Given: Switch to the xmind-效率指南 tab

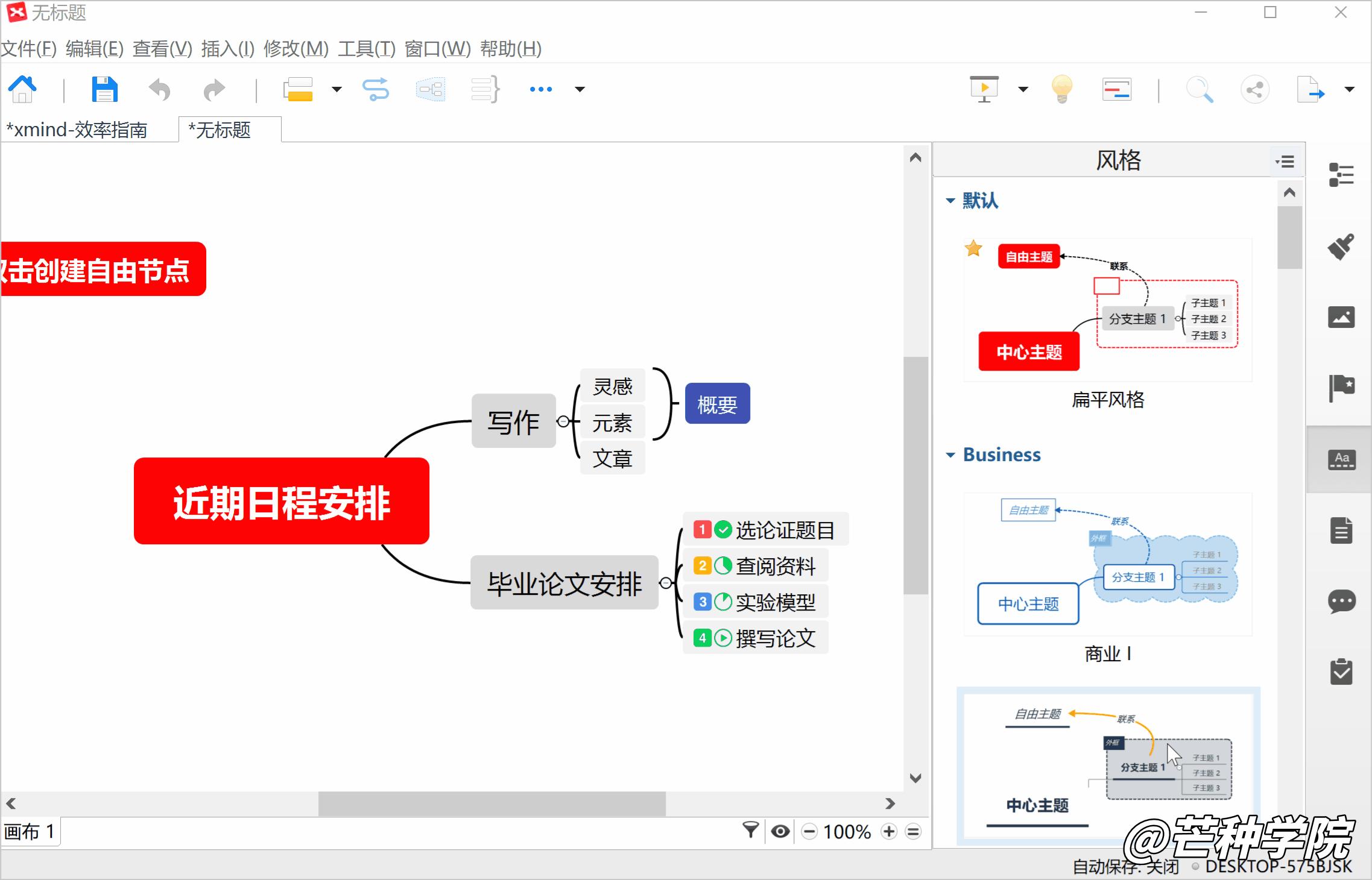Looking at the screenshot, I should coord(77,130).
